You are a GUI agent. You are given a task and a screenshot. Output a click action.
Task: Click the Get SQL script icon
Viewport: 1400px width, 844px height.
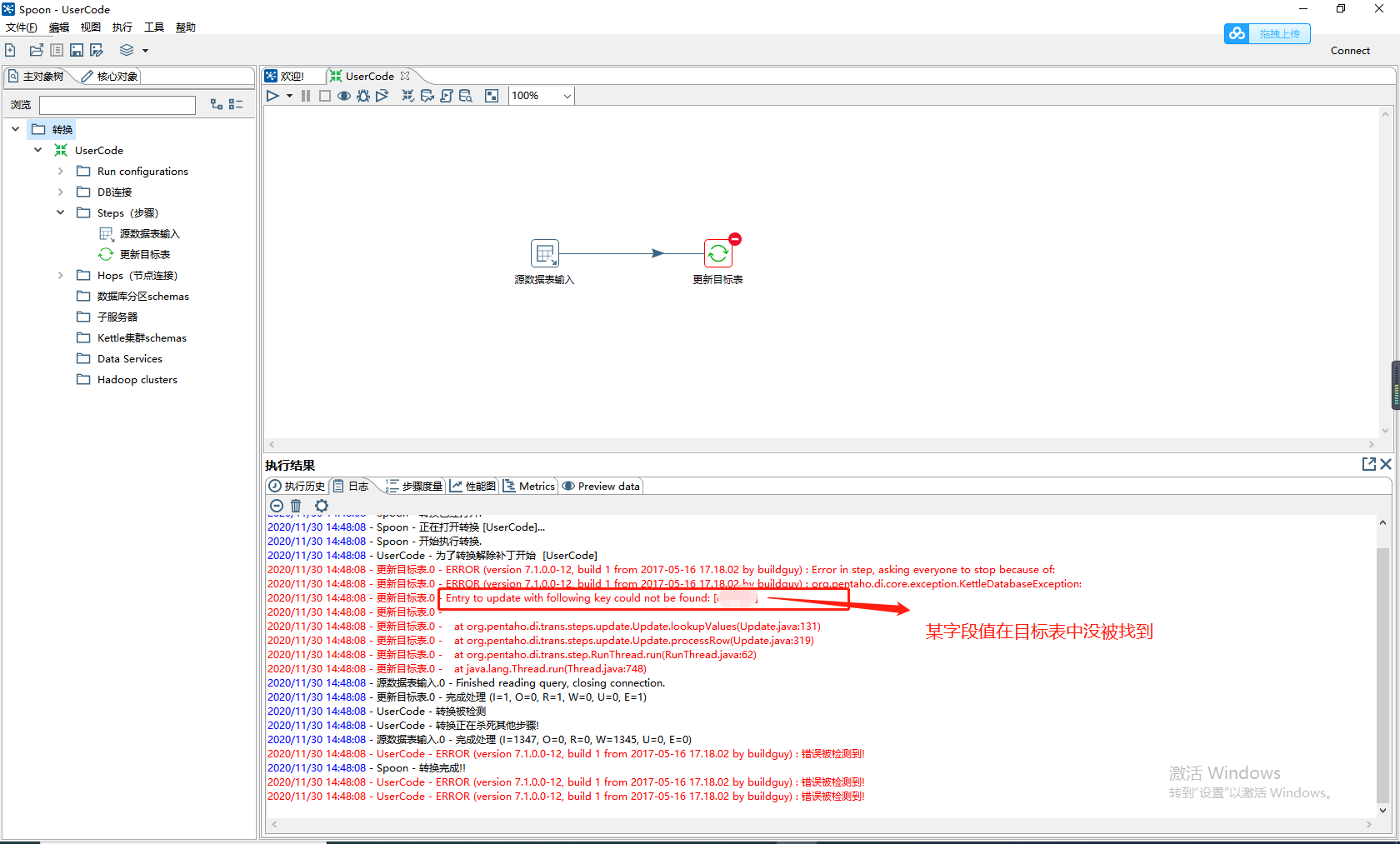(x=446, y=96)
